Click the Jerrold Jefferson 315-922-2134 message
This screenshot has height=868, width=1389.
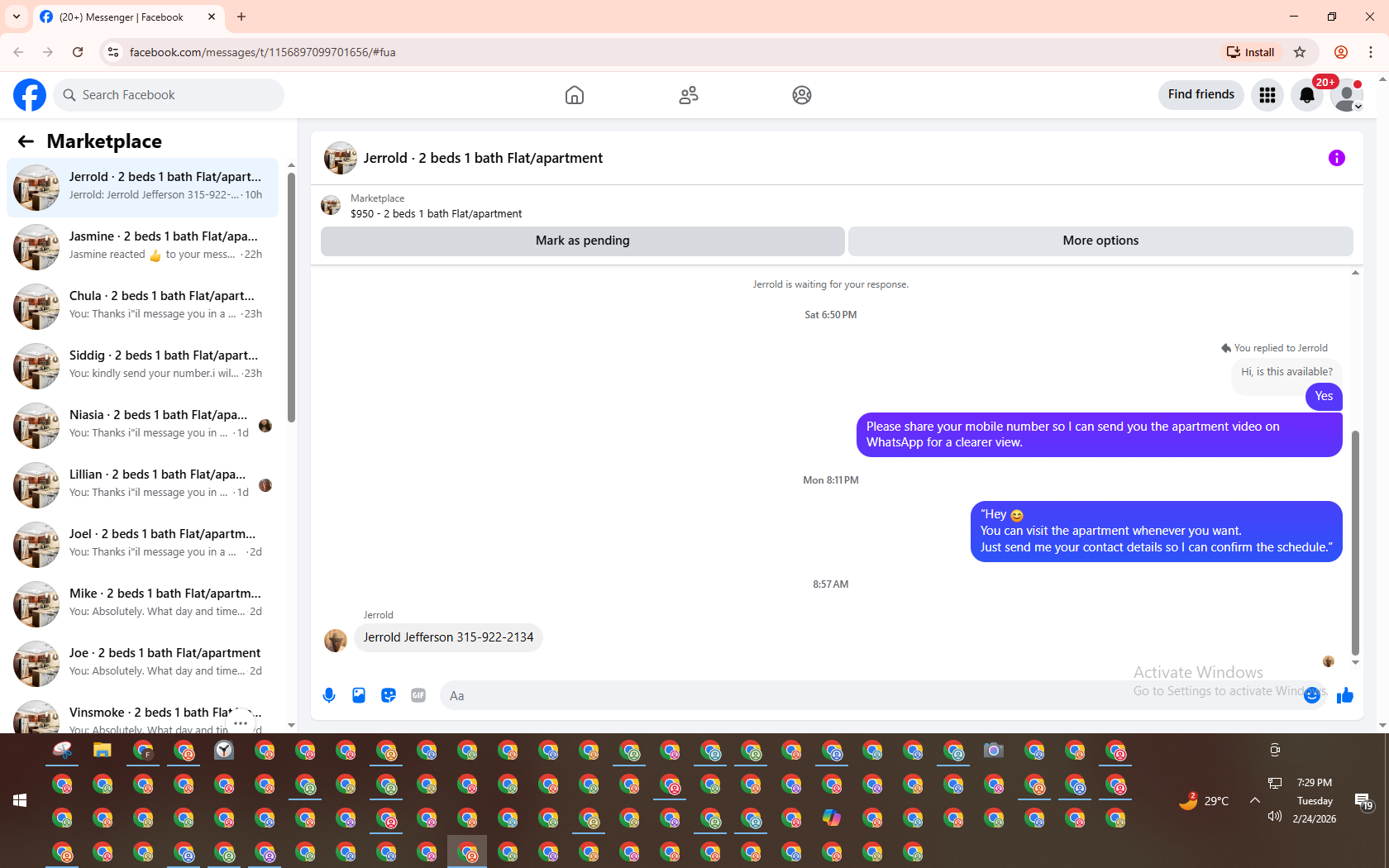click(x=448, y=637)
